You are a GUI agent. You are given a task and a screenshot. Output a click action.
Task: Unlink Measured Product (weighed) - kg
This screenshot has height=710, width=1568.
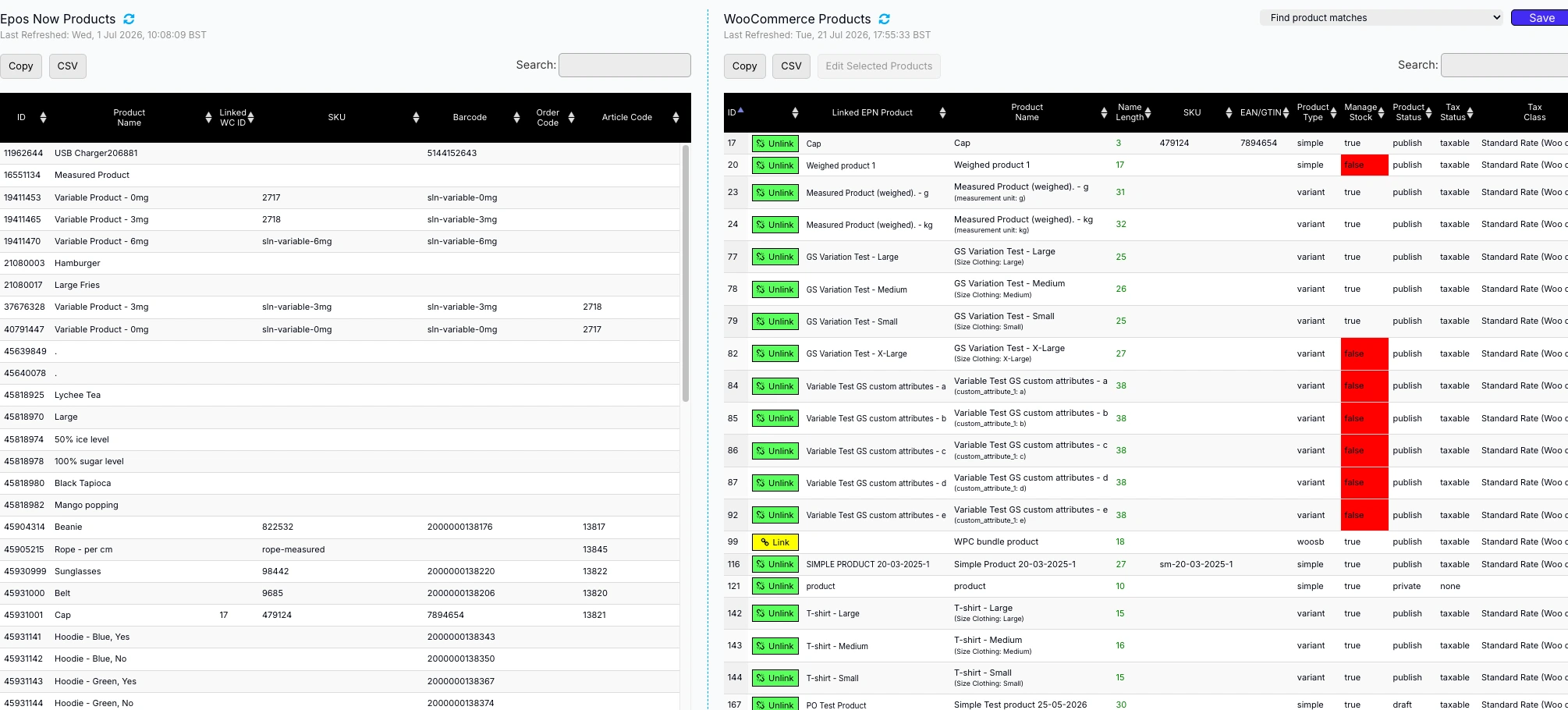pos(775,225)
